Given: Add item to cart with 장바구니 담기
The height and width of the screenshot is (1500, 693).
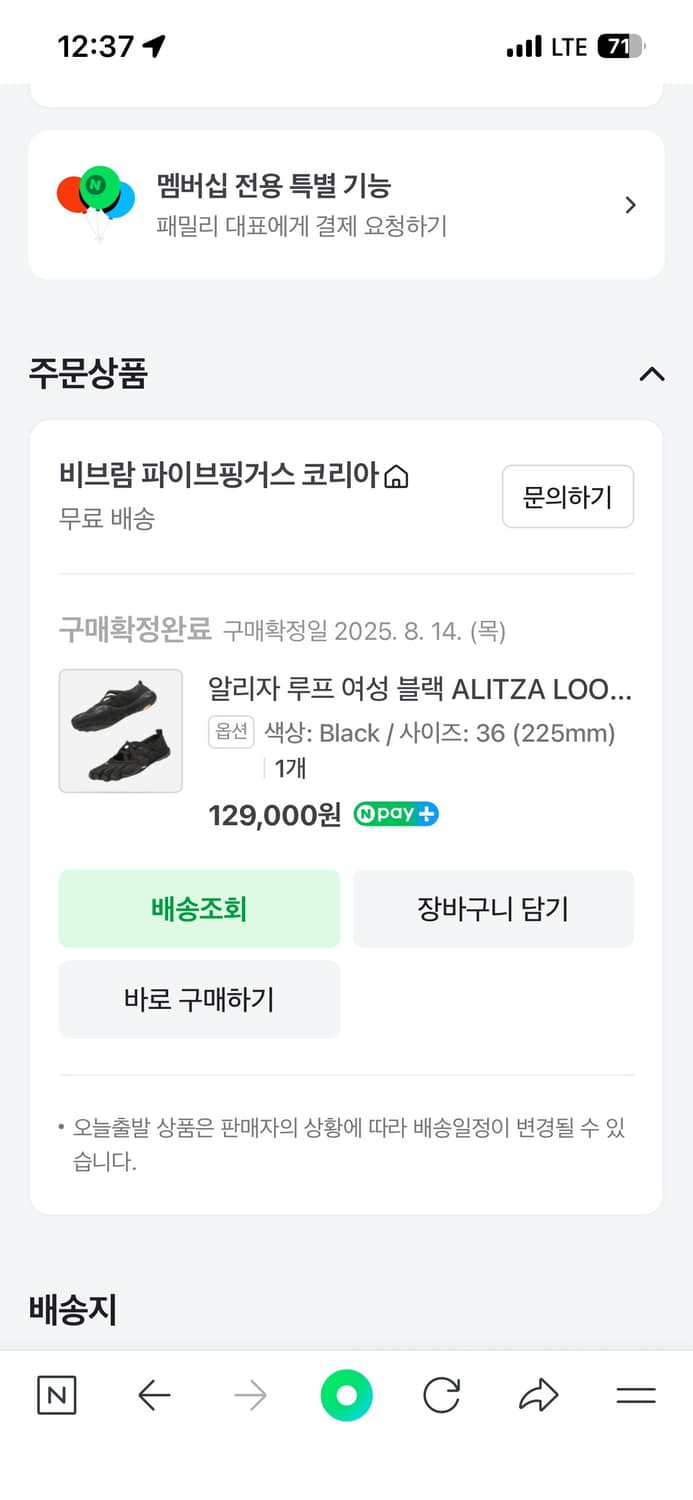Looking at the screenshot, I should [x=494, y=908].
